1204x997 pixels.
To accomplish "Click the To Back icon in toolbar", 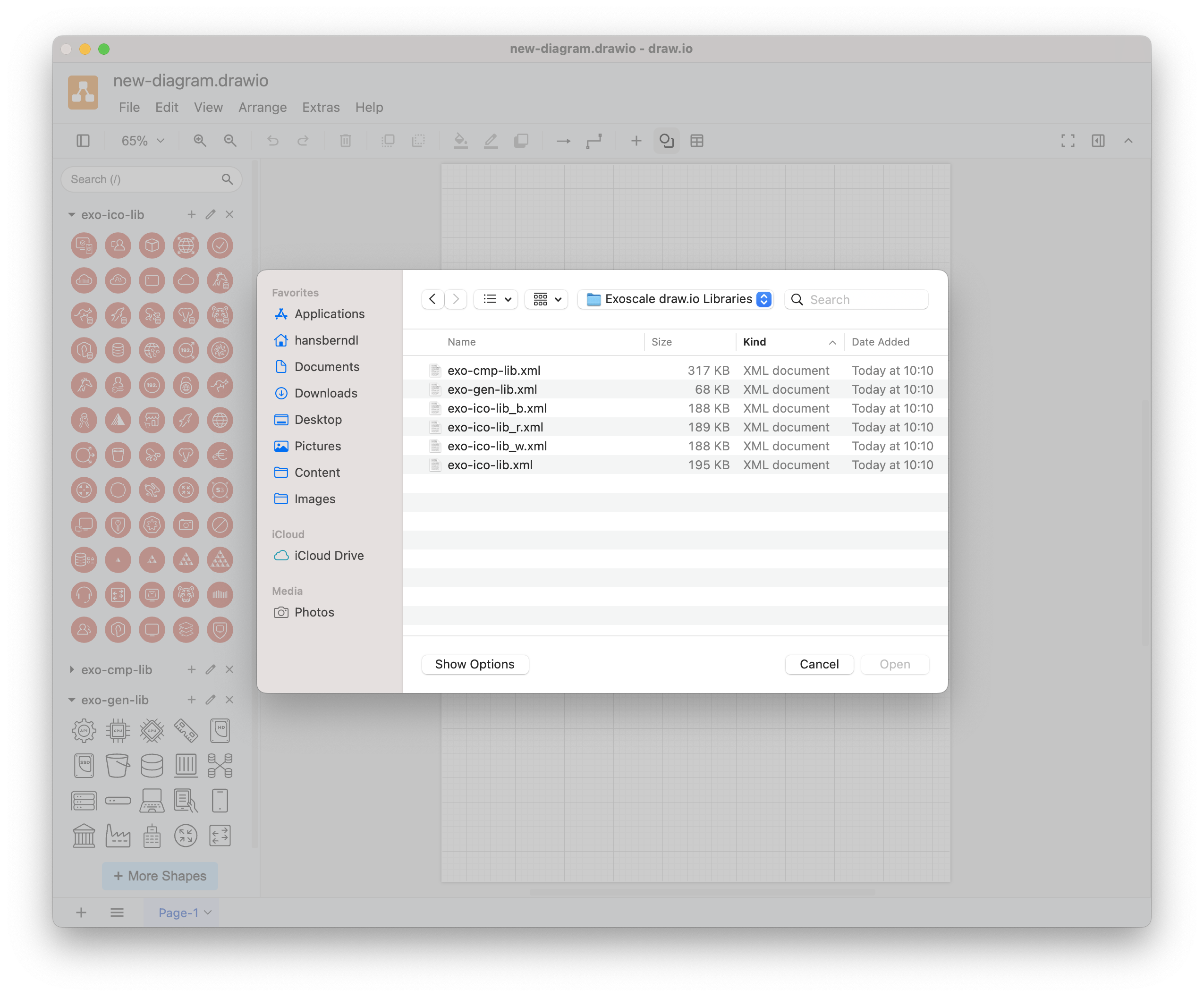I will 418,141.
